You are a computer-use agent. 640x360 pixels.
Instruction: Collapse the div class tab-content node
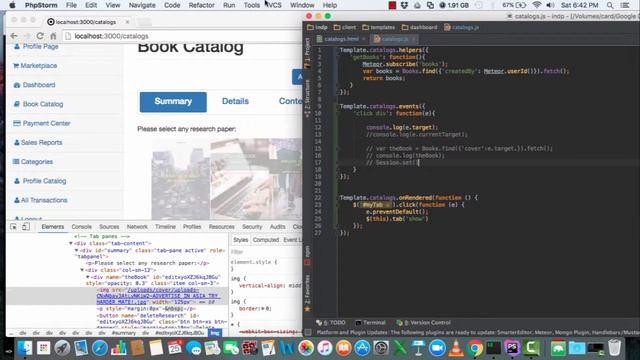pyautogui.click(x=71, y=244)
